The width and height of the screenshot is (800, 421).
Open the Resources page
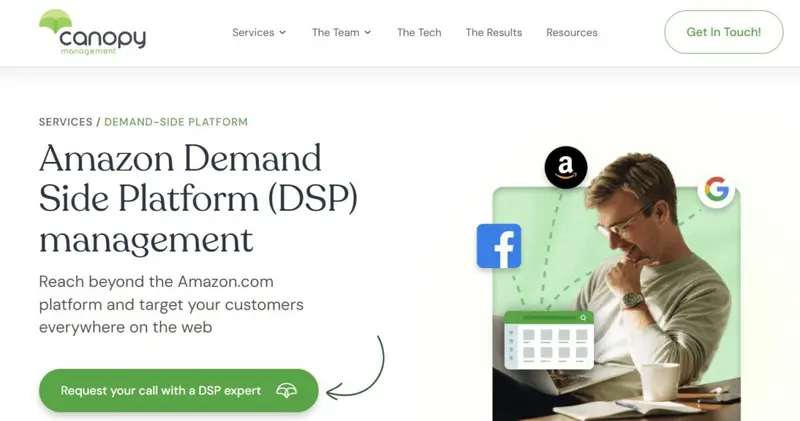(571, 33)
